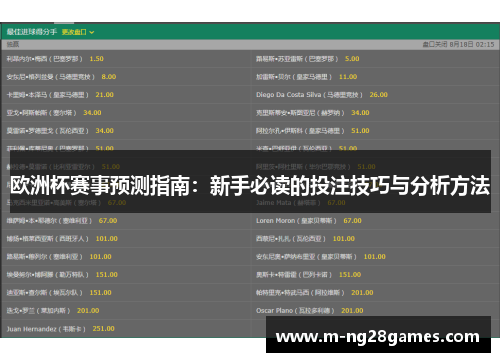Image resolution: width=500 pixels, height=362 pixels.
Task: Select 101.00 odds for 萨纳布里亚 (皇家贝蒂斯)
Action: tap(375, 257)
